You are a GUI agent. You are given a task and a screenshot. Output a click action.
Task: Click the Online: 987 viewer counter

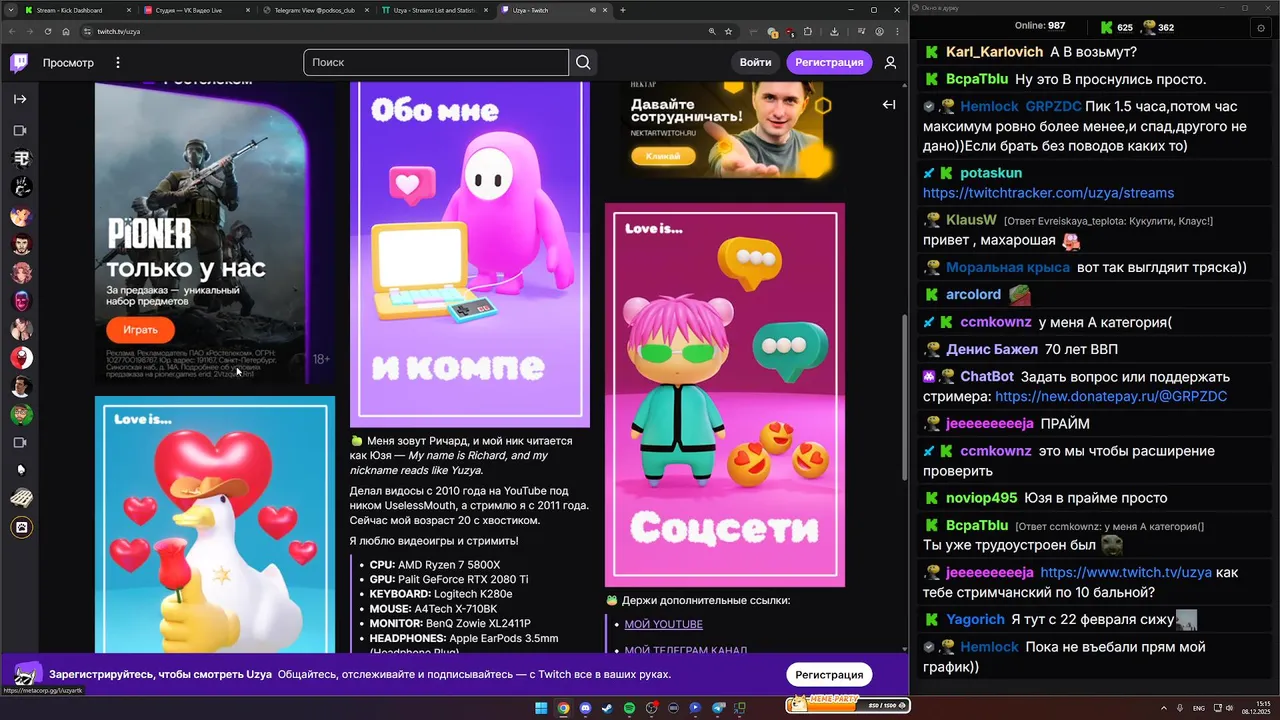coord(1040,26)
